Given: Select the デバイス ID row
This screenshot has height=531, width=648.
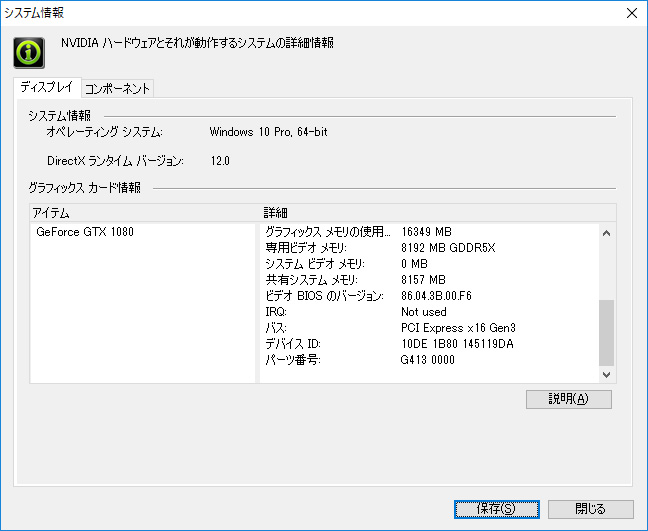Looking at the screenshot, I should coord(429,344).
